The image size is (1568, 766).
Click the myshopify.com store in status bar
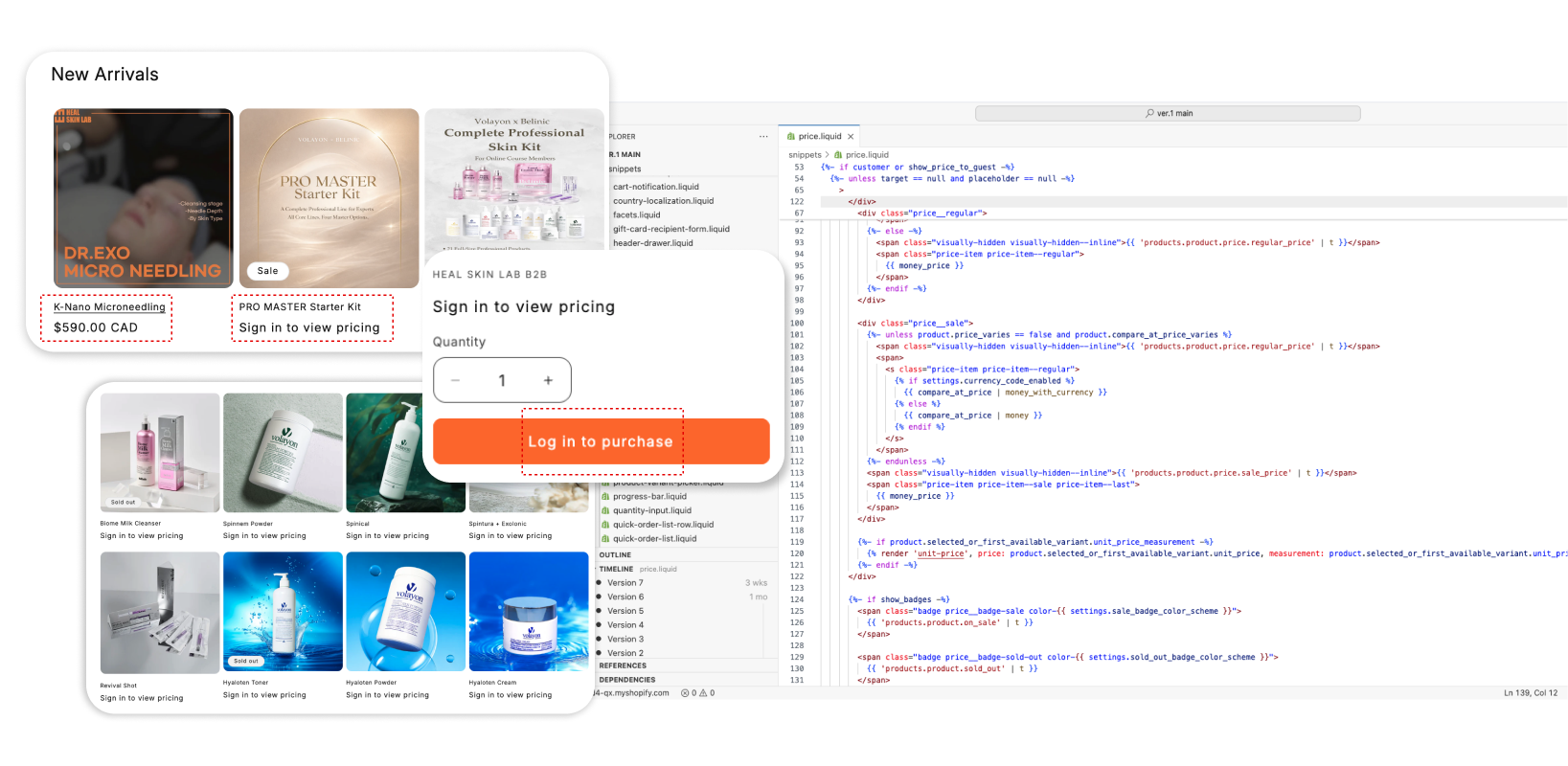click(632, 693)
